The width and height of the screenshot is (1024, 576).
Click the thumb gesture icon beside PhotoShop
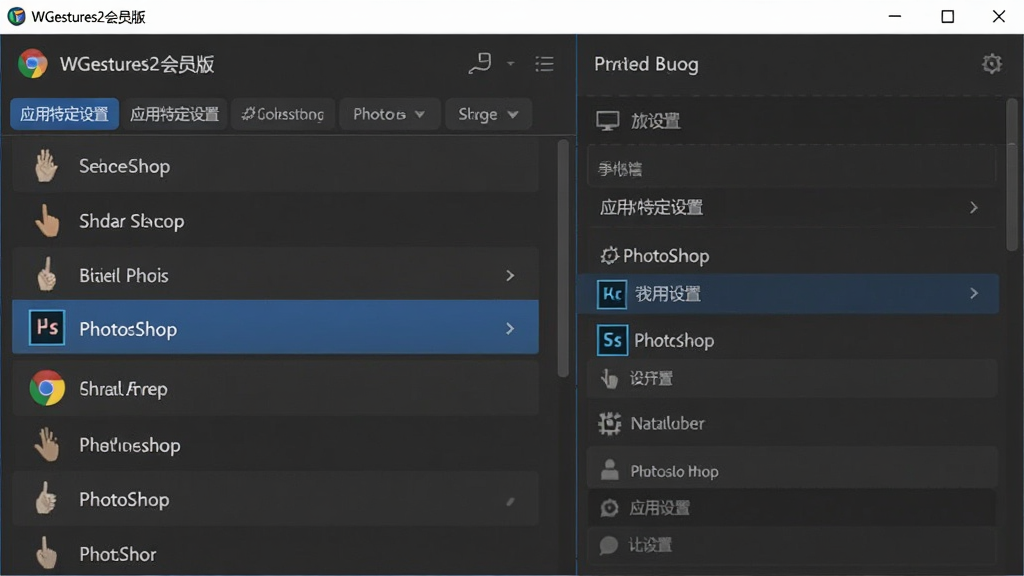coord(46,499)
